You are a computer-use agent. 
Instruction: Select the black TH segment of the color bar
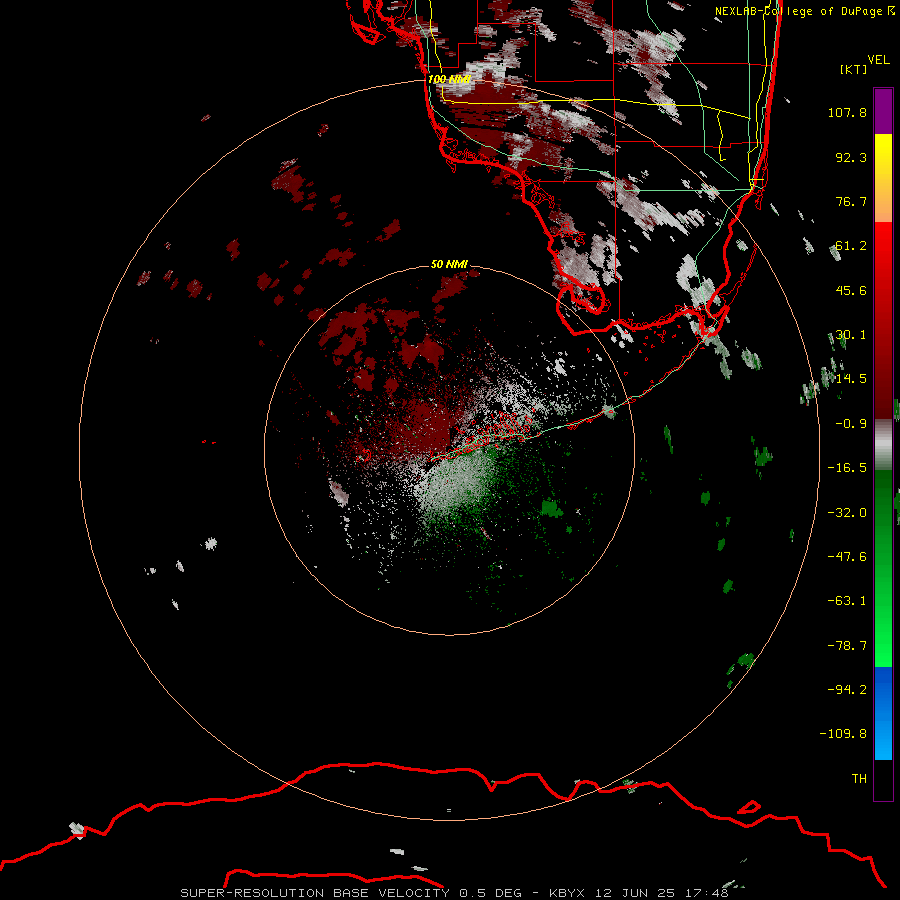tap(883, 779)
